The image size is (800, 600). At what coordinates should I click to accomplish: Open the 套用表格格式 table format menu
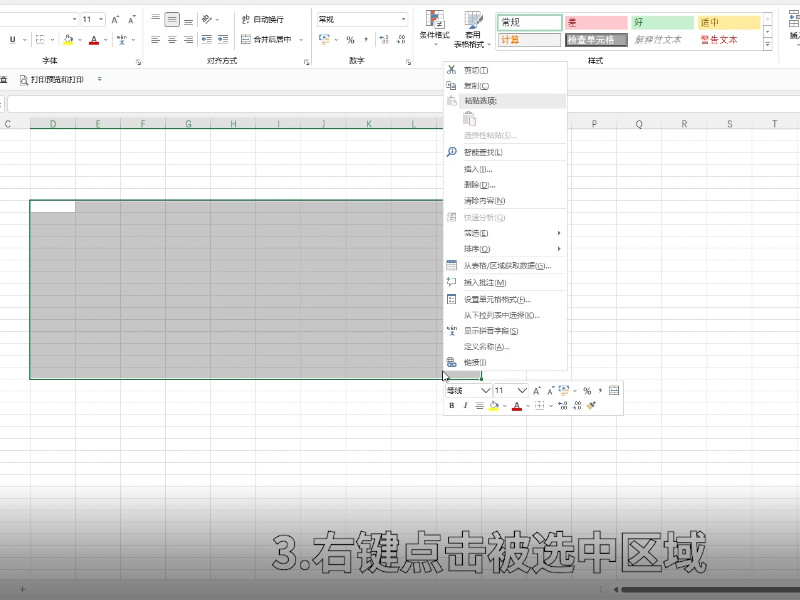(472, 30)
